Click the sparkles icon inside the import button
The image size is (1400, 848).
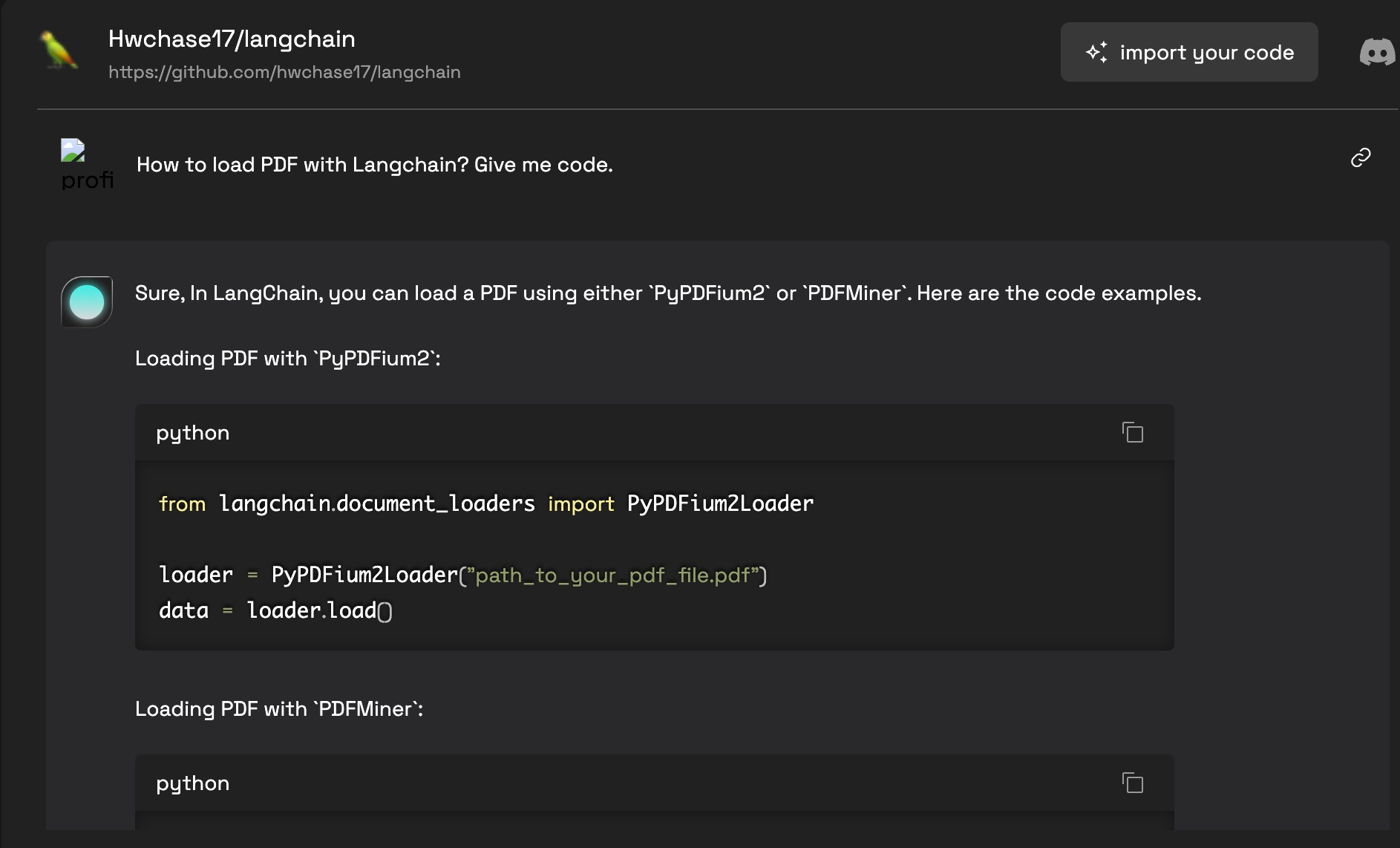(x=1096, y=51)
